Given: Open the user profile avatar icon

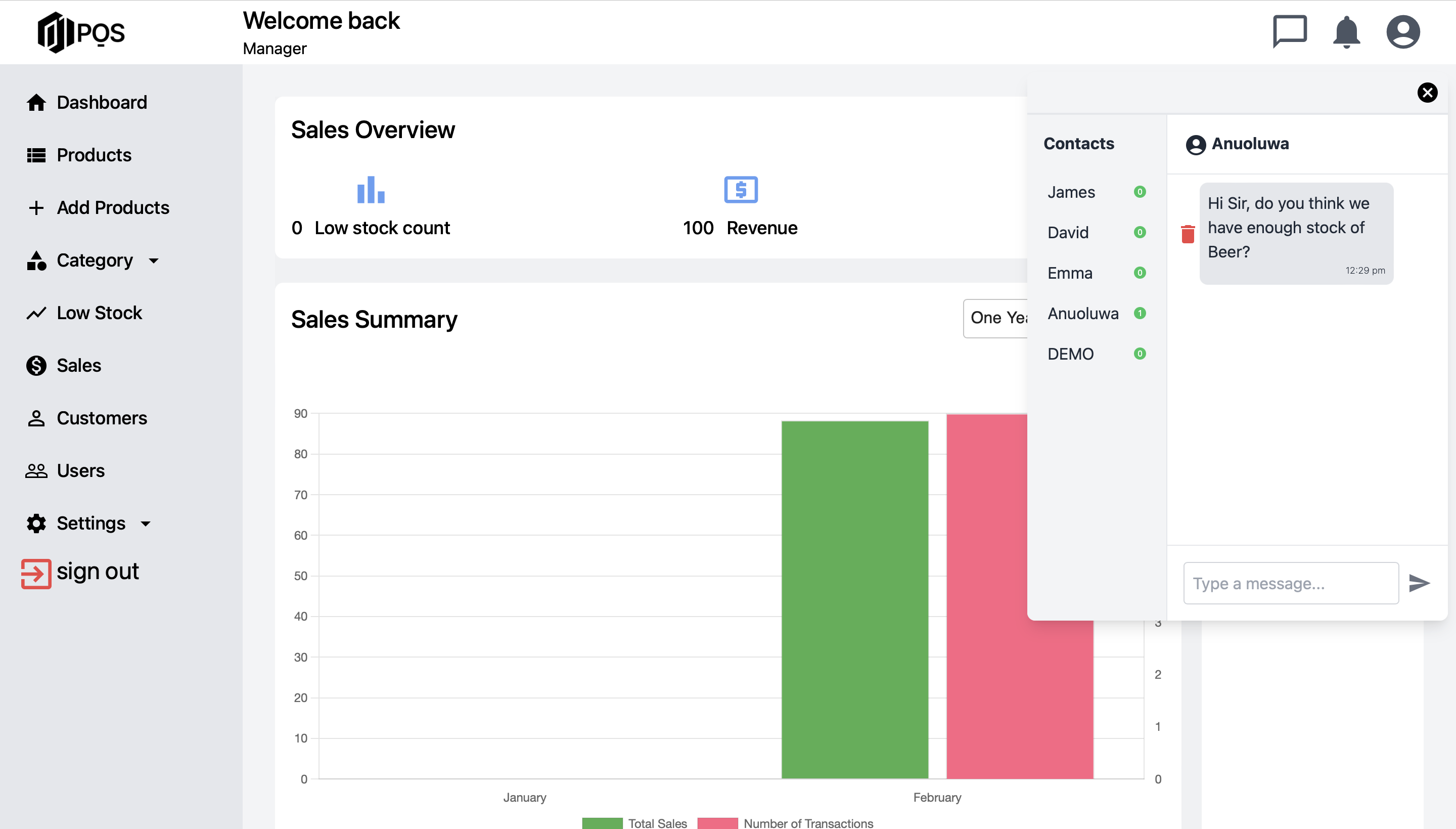Looking at the screenshot, I should tap(1403, 32).
